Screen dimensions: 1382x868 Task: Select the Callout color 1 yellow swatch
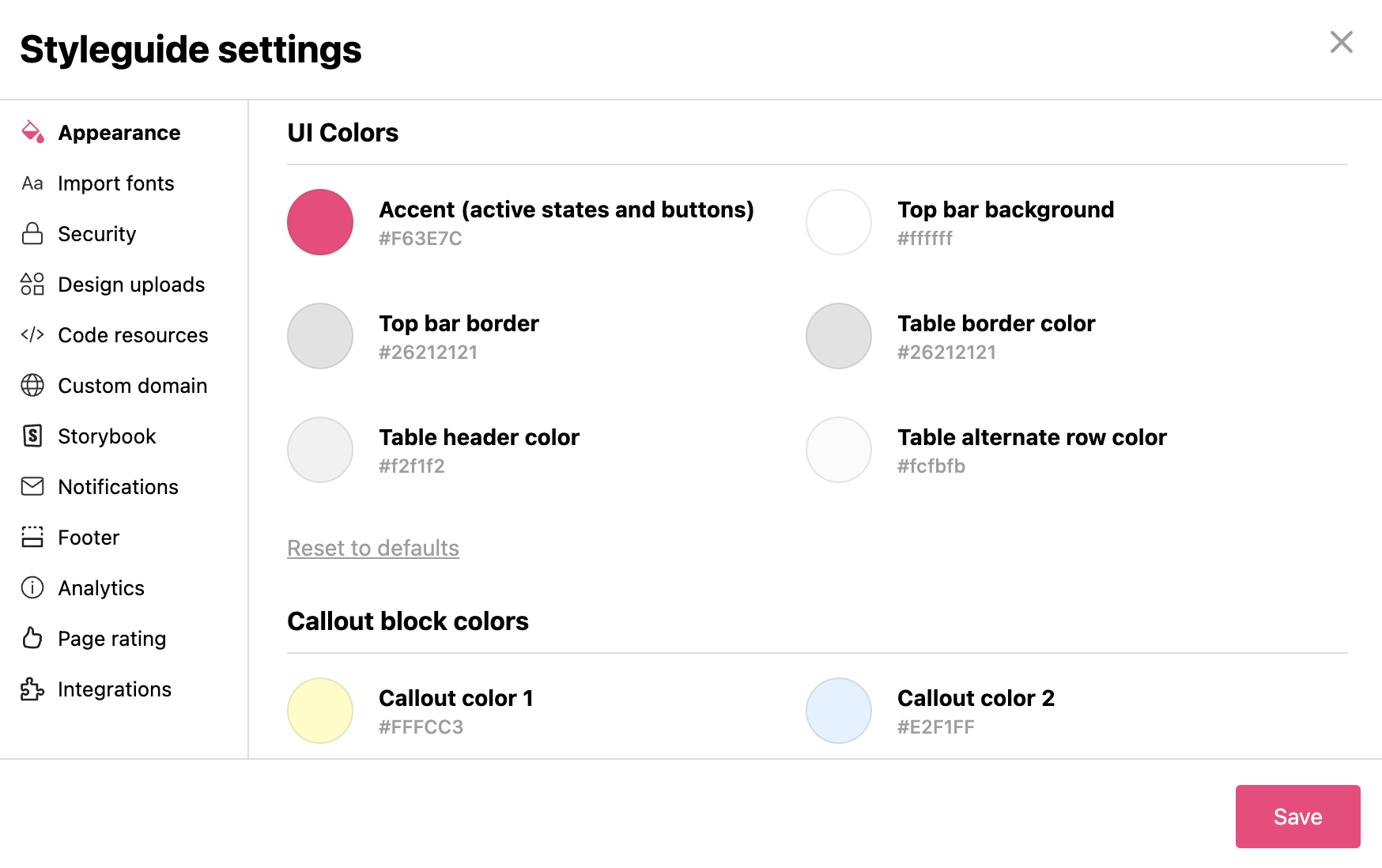(x=319, y=710)
